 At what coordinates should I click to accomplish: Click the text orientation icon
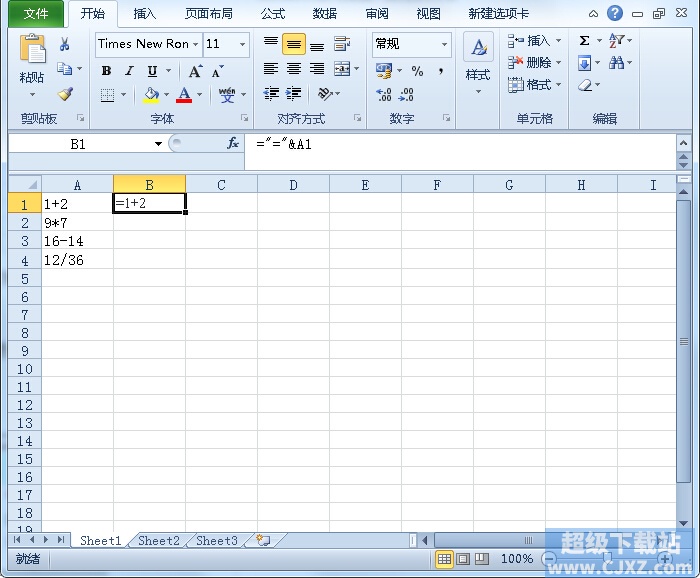325,94
